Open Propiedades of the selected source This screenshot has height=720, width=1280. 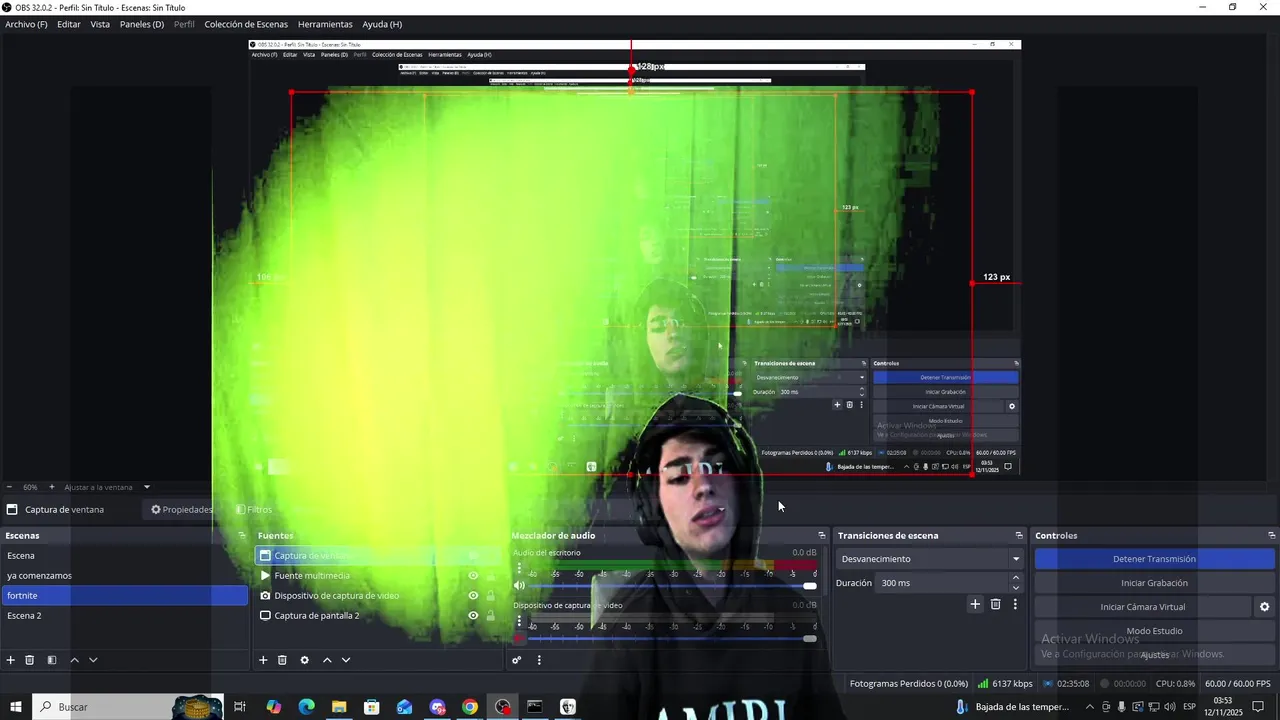click(x=182, y=509)
